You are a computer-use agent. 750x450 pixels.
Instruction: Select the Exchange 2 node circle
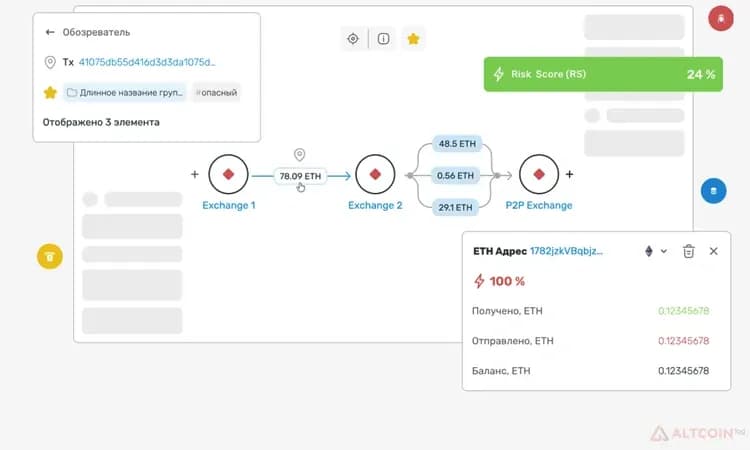point(375,174)
